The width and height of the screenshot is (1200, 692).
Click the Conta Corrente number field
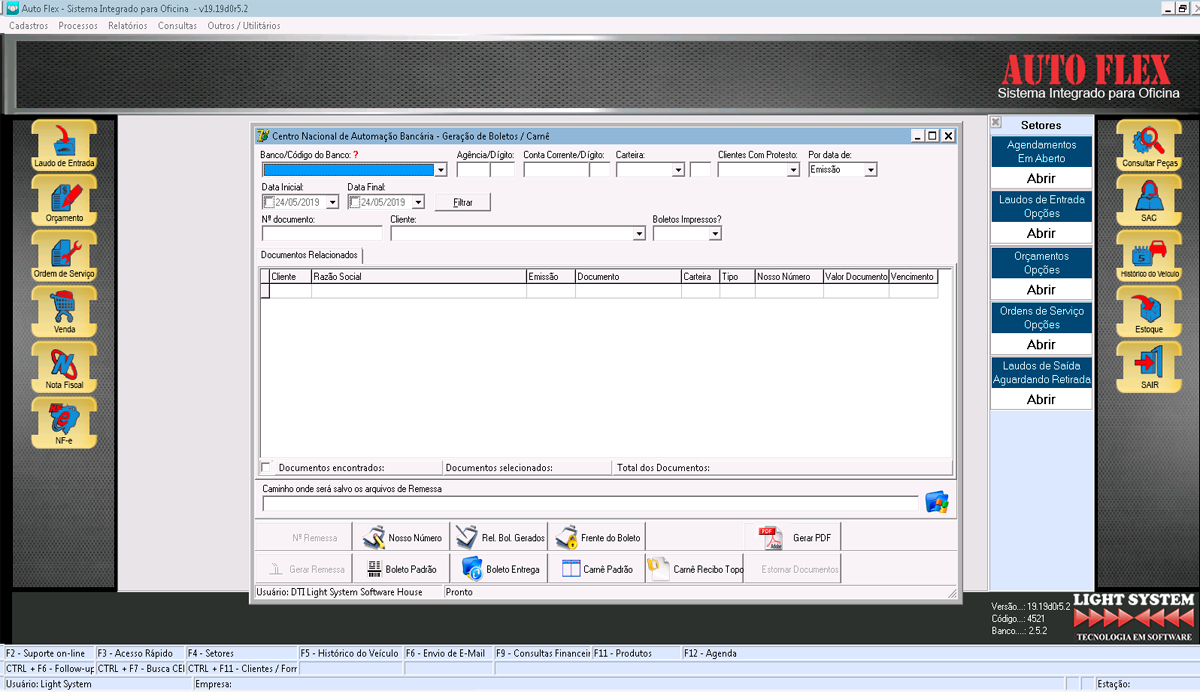[x=556, y=170]
